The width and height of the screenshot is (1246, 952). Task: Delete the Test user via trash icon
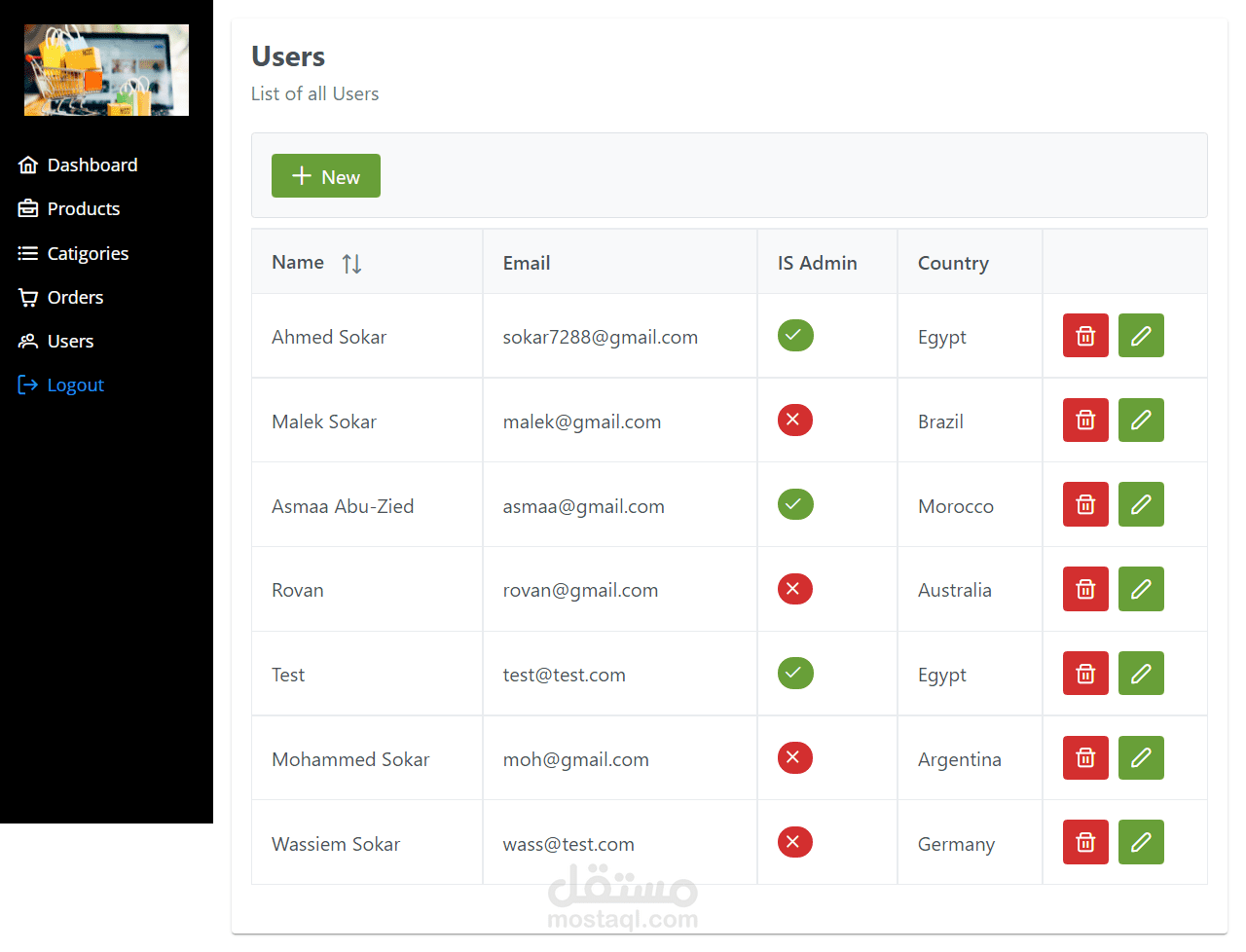point(1085,674)
